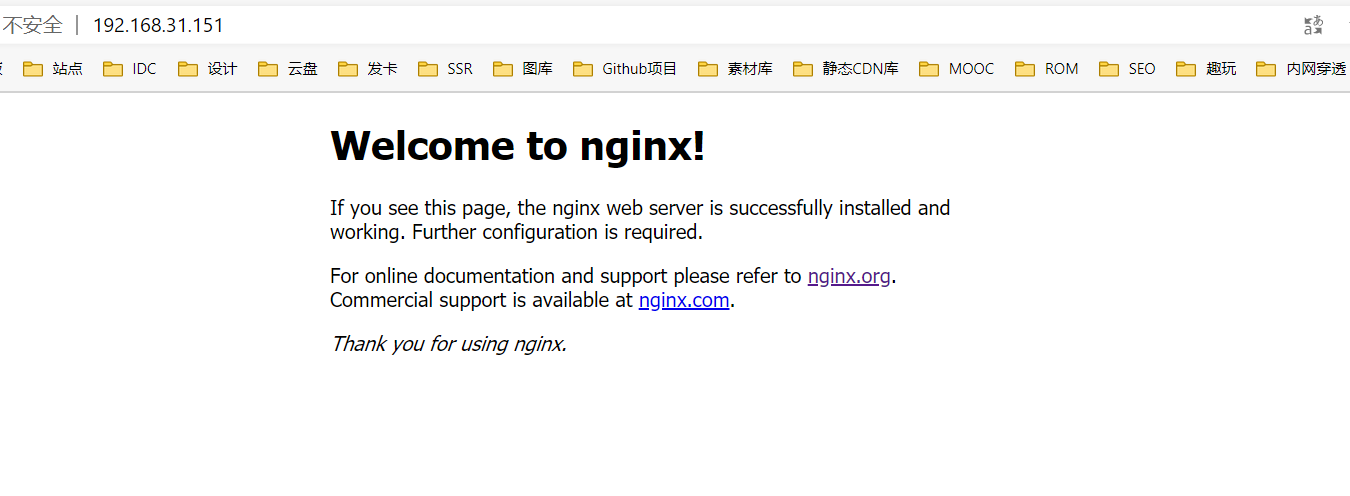Open the MOOC bookmark folder

click(957, 69)
